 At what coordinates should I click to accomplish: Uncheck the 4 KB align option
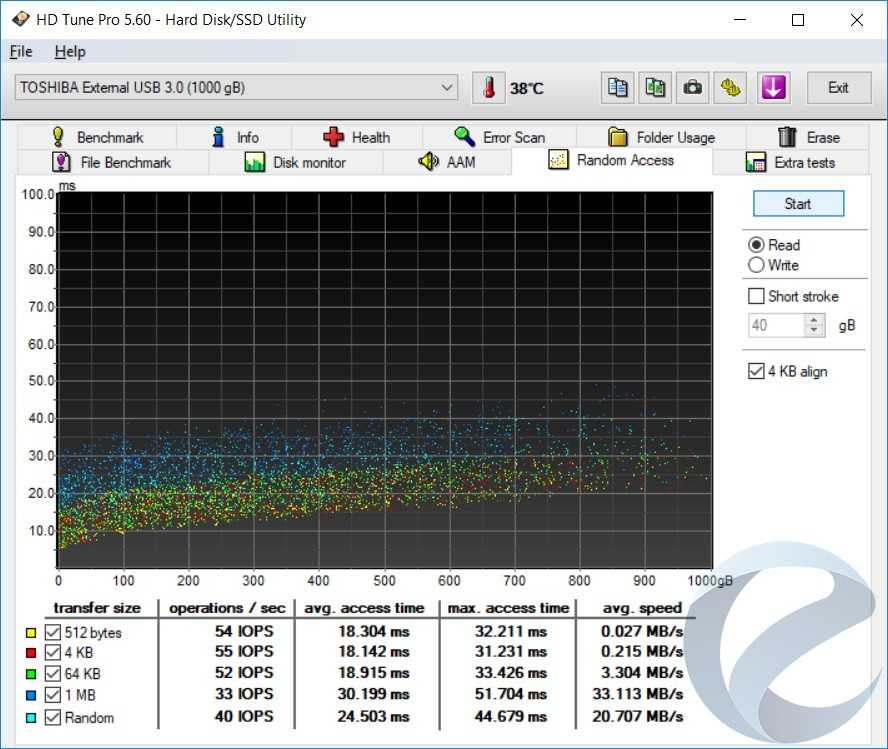click(x=757, y=371)
